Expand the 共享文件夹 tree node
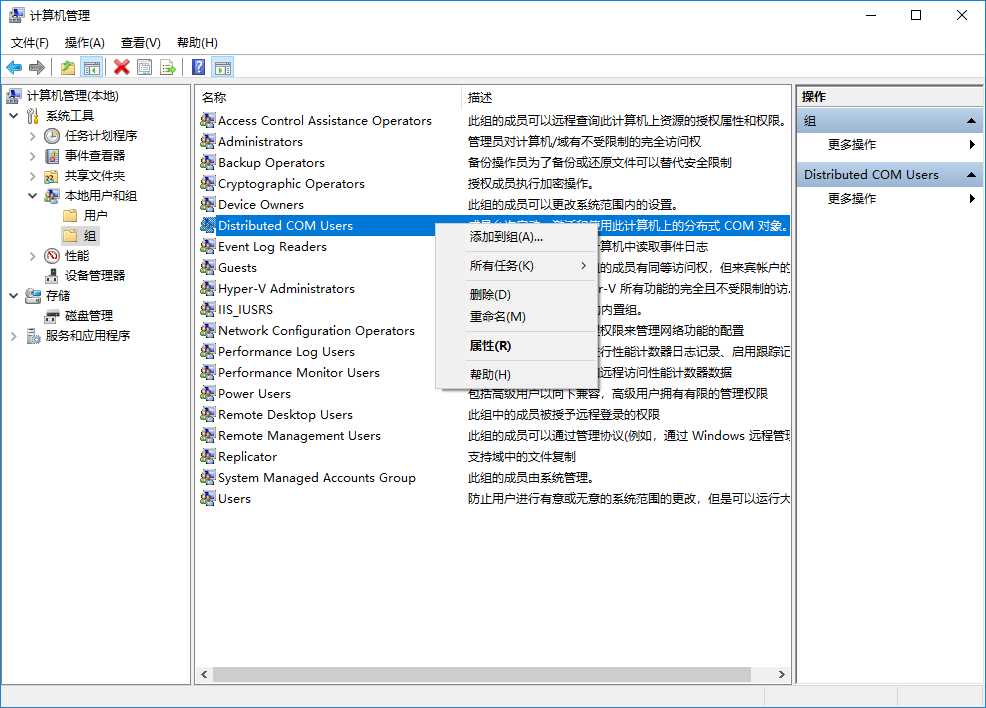Viewport: 986px width, 708px height. pyautogui.click(x=33, y=176)
